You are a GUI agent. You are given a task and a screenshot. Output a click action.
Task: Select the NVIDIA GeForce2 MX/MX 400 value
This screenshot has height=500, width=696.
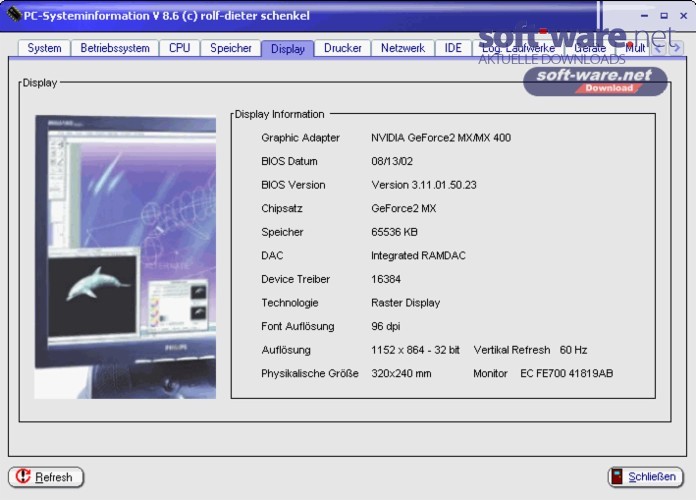pos(441,138)
